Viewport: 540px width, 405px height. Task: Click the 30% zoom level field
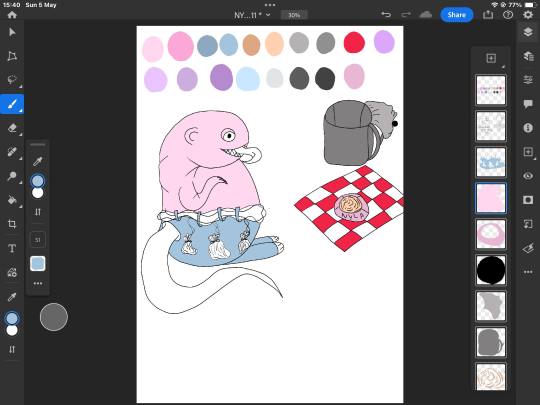(294, 15)
